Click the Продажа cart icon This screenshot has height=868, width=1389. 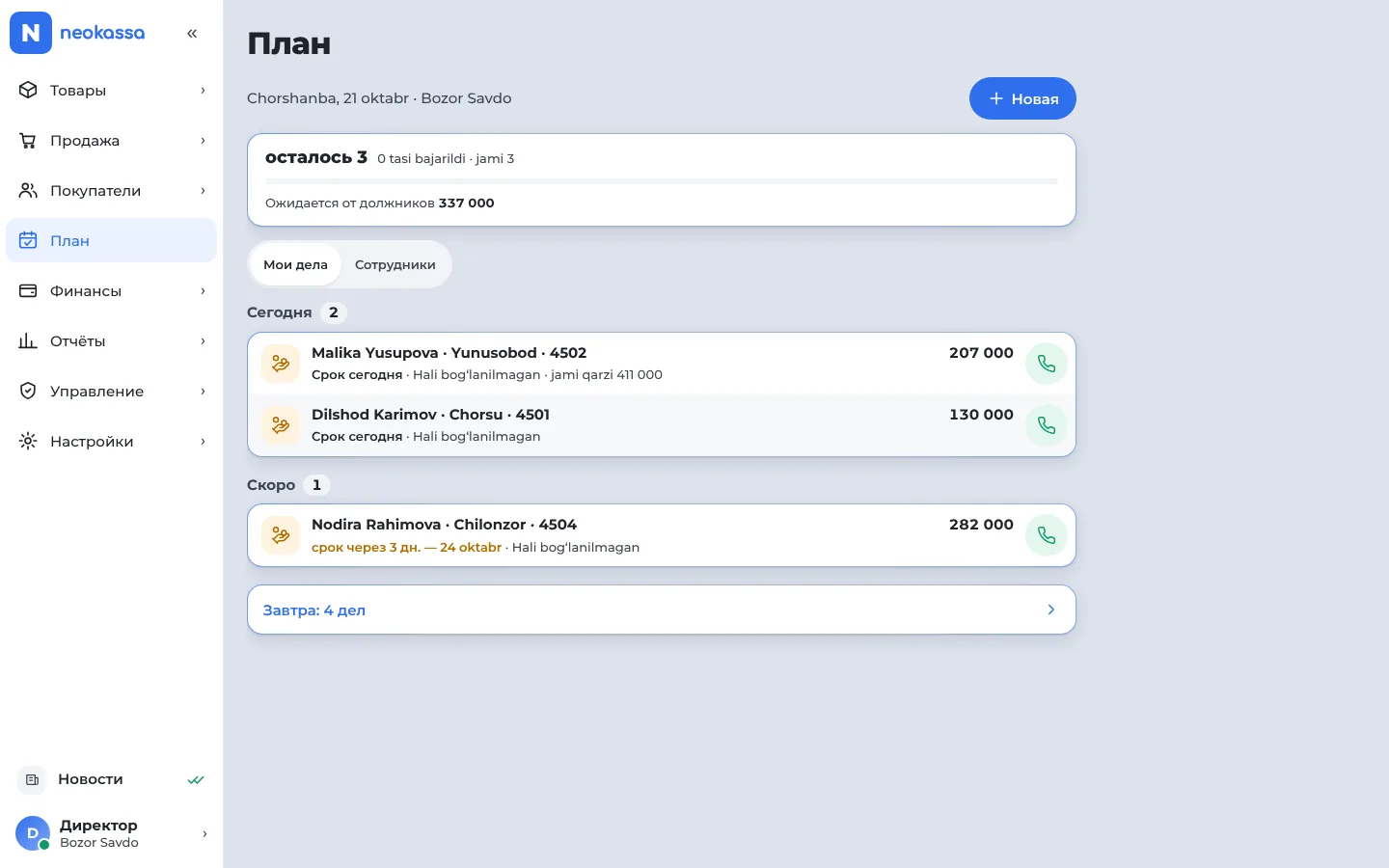point(28,141)
